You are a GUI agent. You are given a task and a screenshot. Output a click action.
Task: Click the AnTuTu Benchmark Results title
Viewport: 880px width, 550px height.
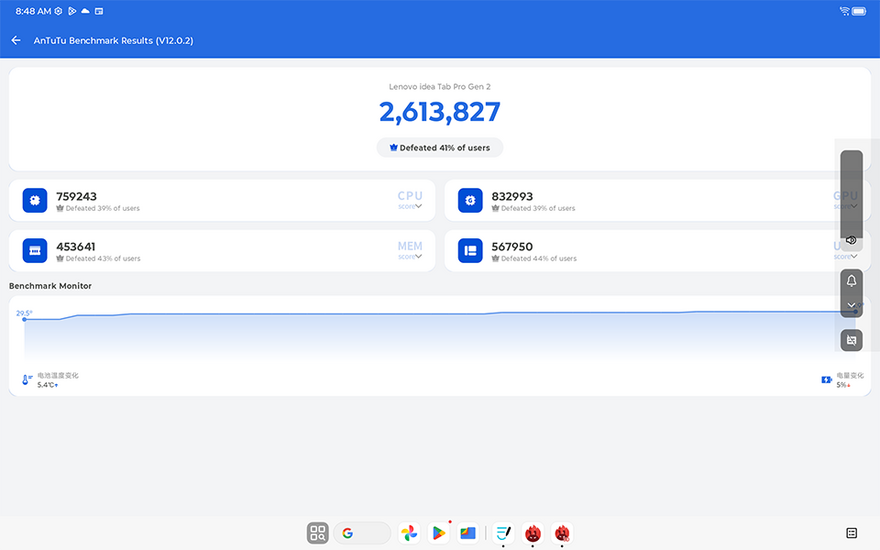(x=113, y=40)
